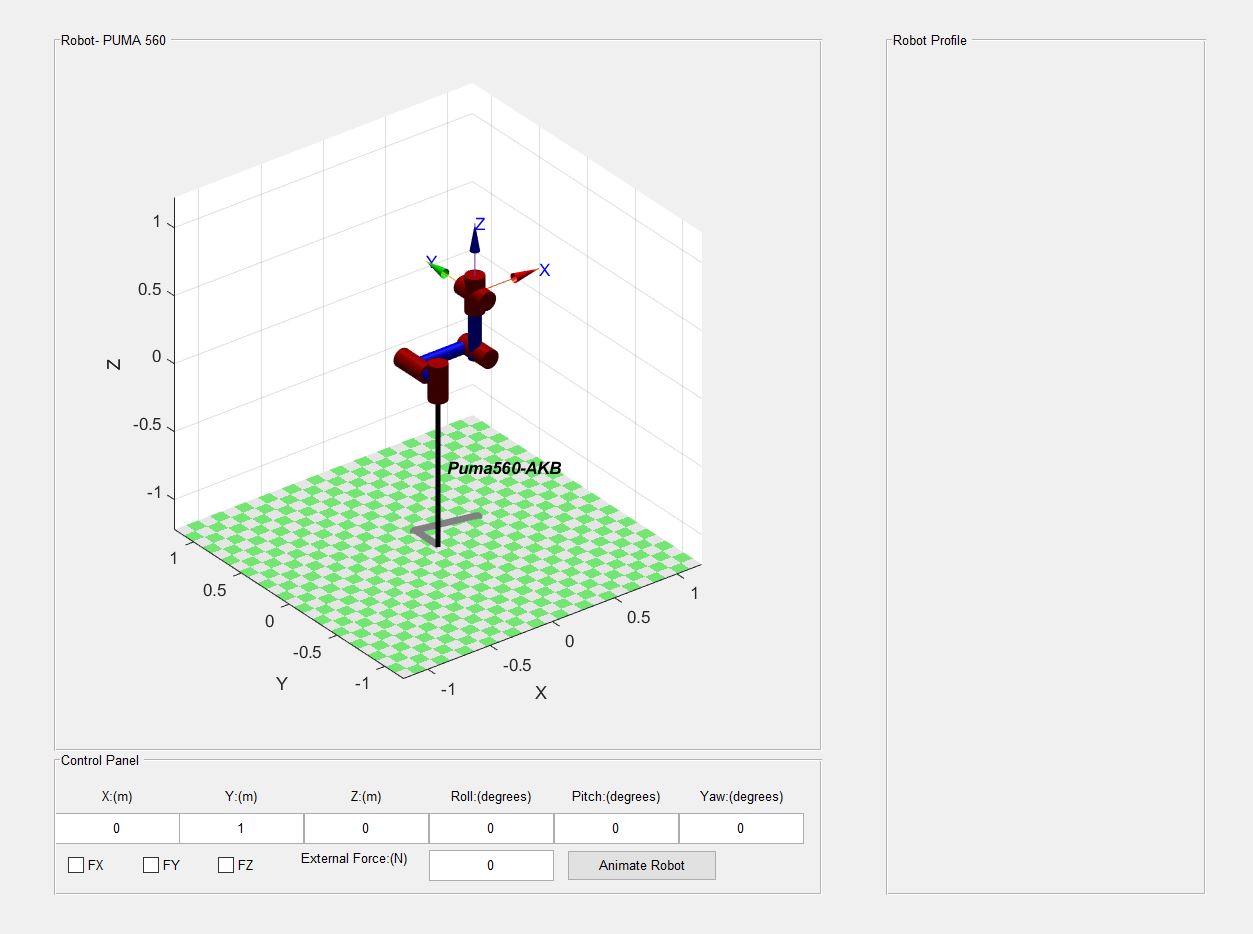Check the FZ force checkbox
The height and width of the screenshot is (934, 1253).
(226, 865)
